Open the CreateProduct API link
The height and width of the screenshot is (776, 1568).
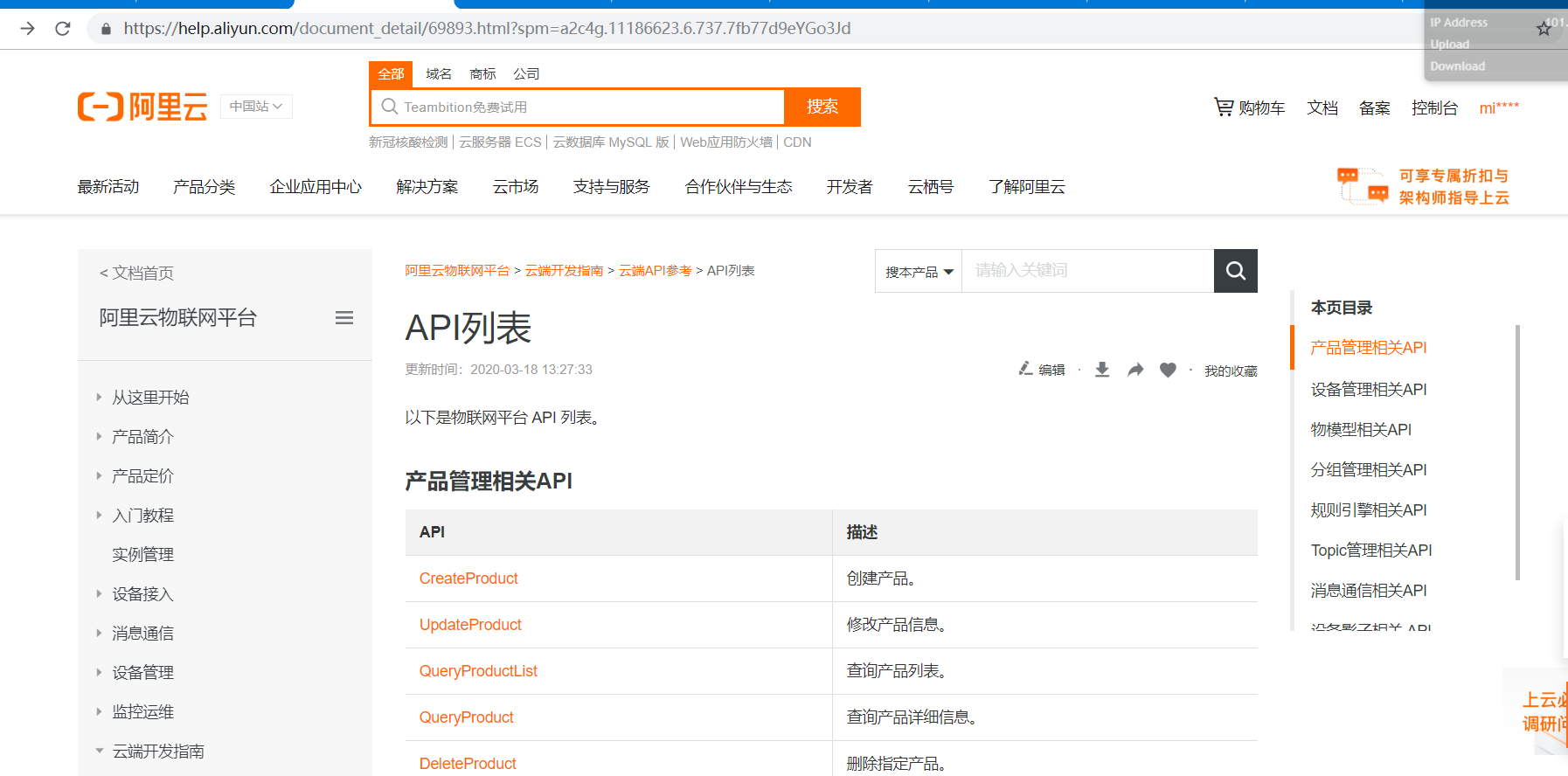(x=468, y=579)
